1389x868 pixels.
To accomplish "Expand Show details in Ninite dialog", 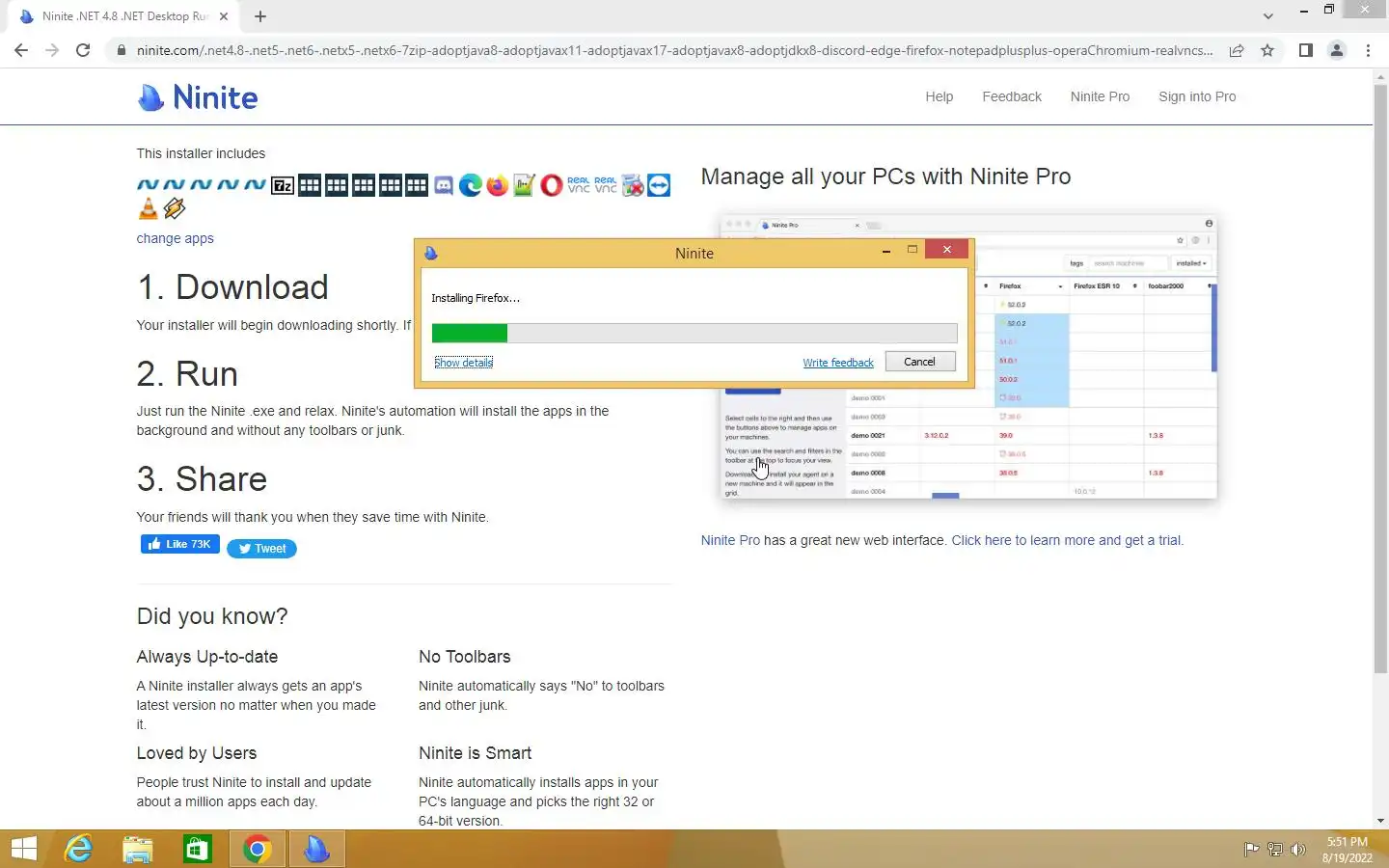I will pyautogui.click(x=463, y=363).
